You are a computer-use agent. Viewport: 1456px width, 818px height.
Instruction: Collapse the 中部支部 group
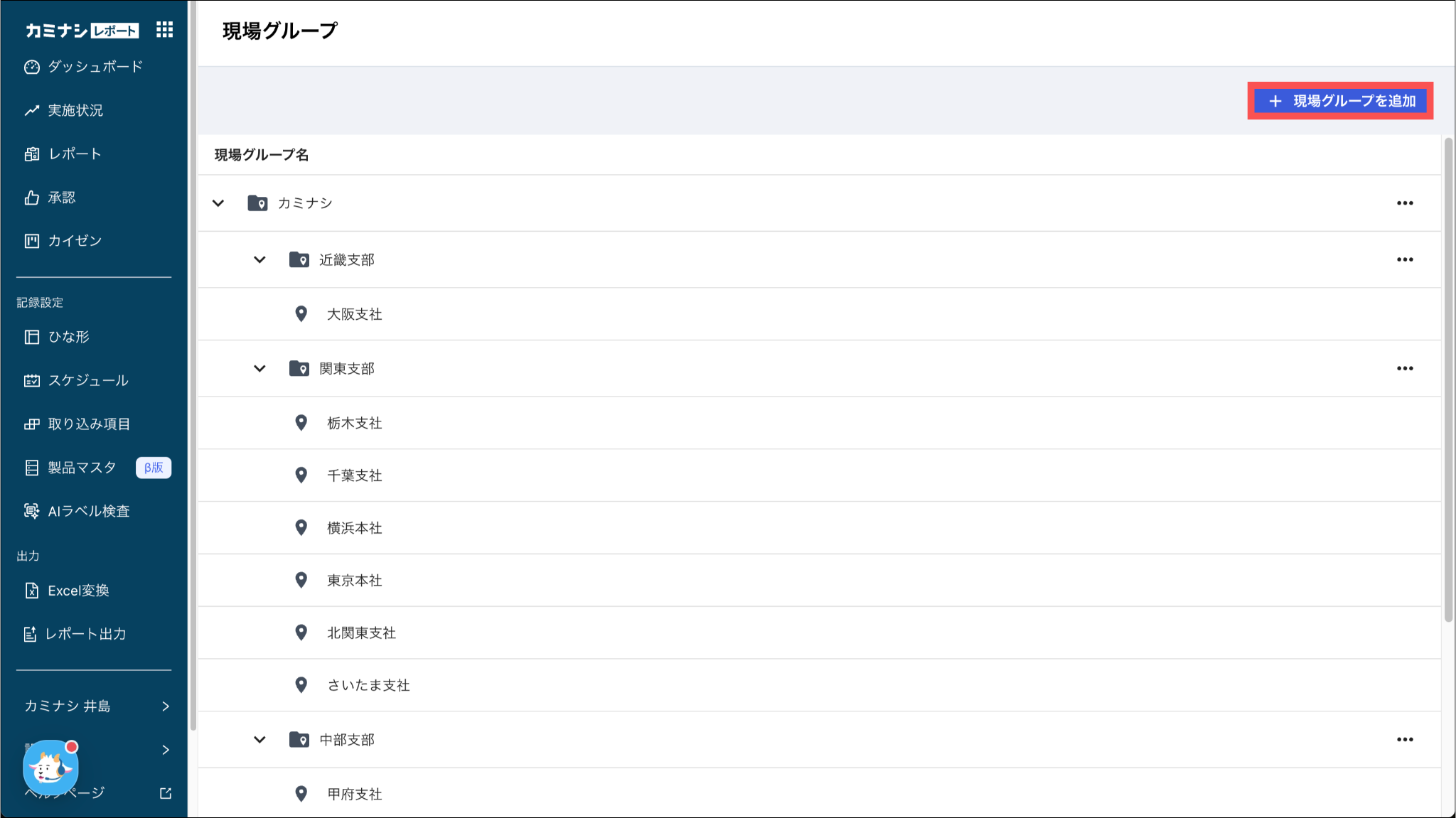[259, 739]
